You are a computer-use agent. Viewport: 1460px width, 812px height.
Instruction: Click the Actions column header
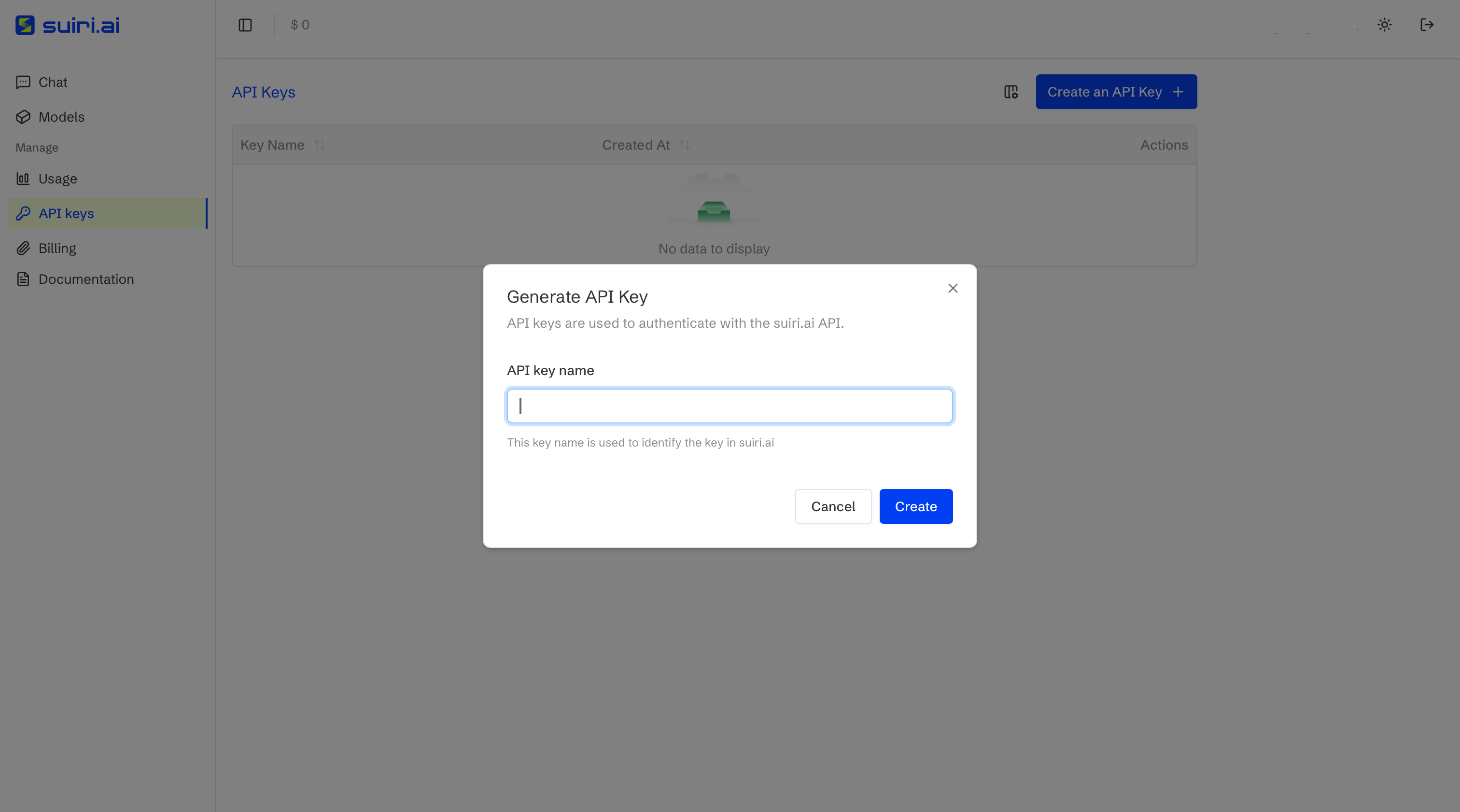1164,145
